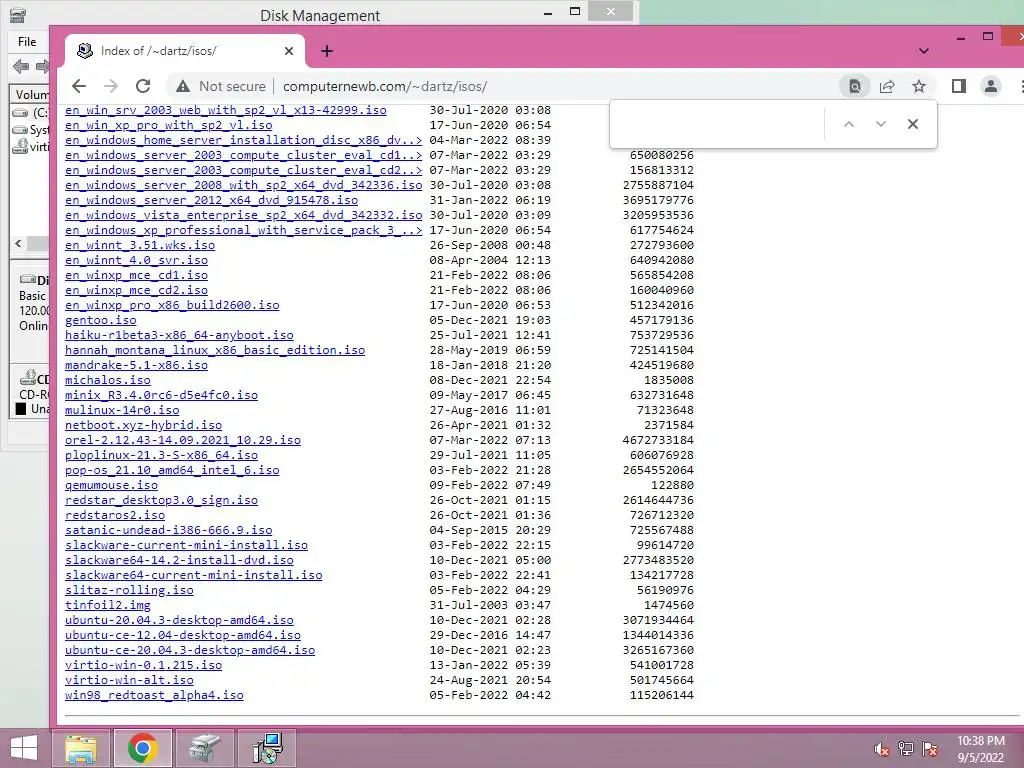
Task: Click the back arrow in Disk Management toolbar
Action: pos(21,66)
